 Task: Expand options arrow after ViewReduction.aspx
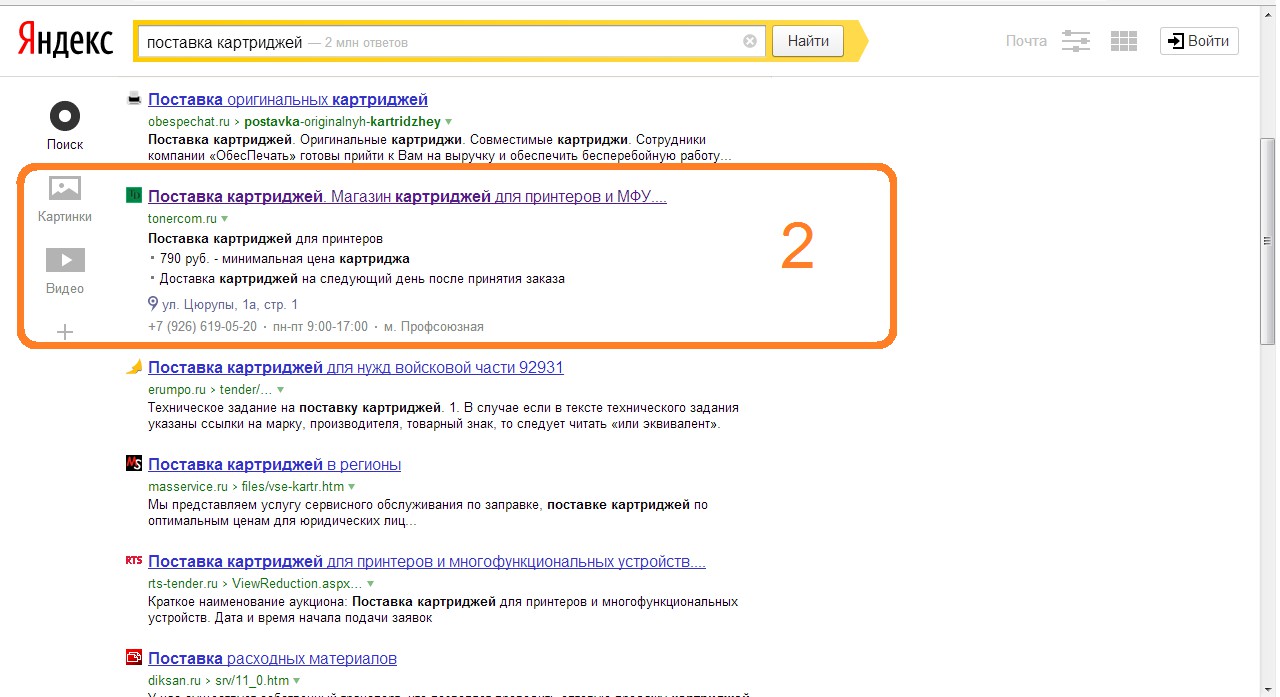pyautogui.click(x=370, y=584)
